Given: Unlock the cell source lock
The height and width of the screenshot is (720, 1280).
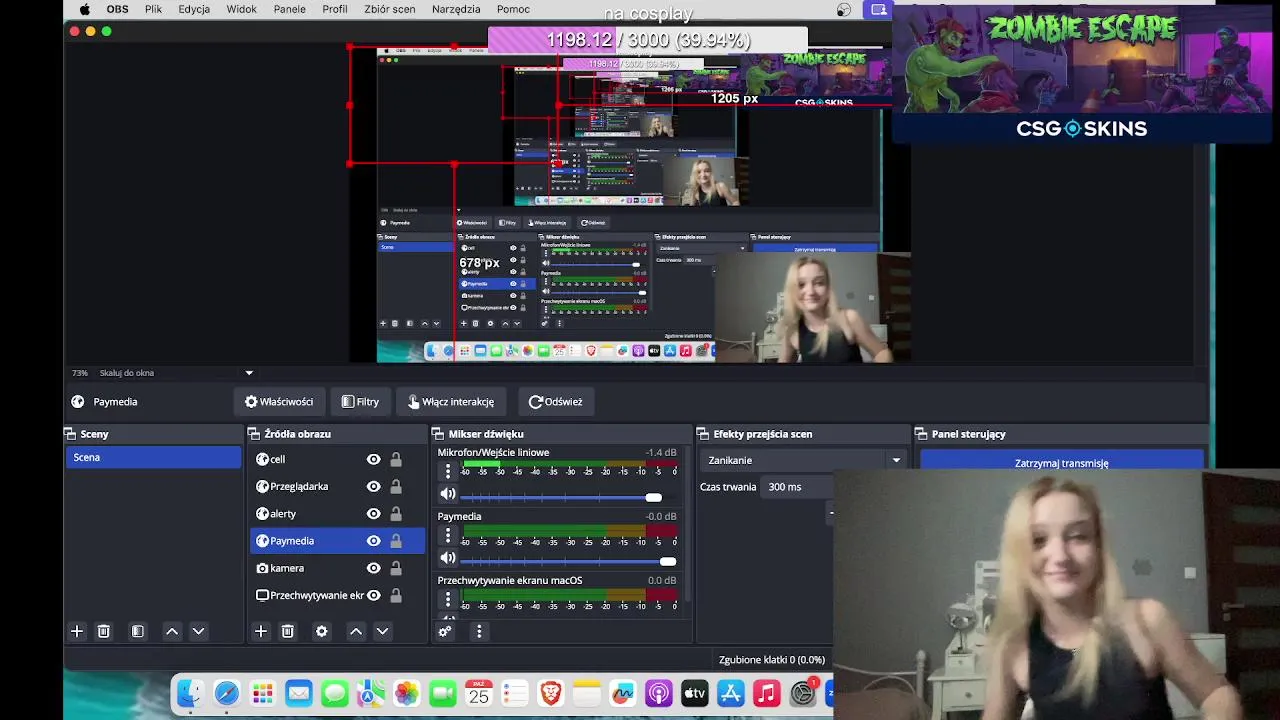Looking at the screenshot, I should pos(396,459).
